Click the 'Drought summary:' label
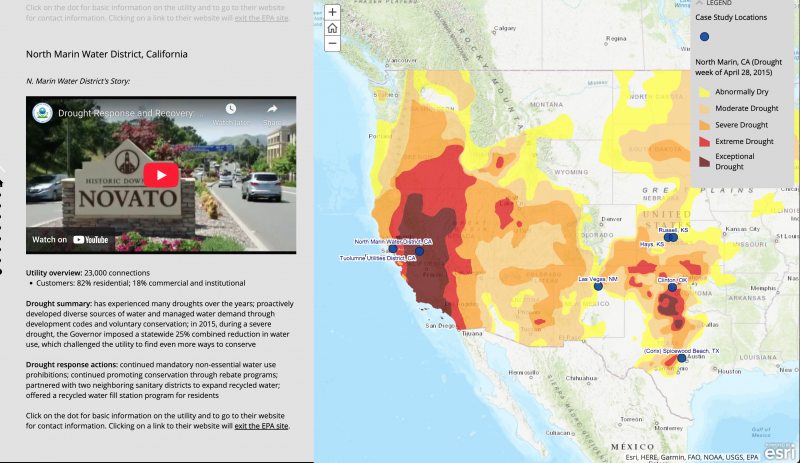Screen dimensions: 800x463 tap(59, 303)
